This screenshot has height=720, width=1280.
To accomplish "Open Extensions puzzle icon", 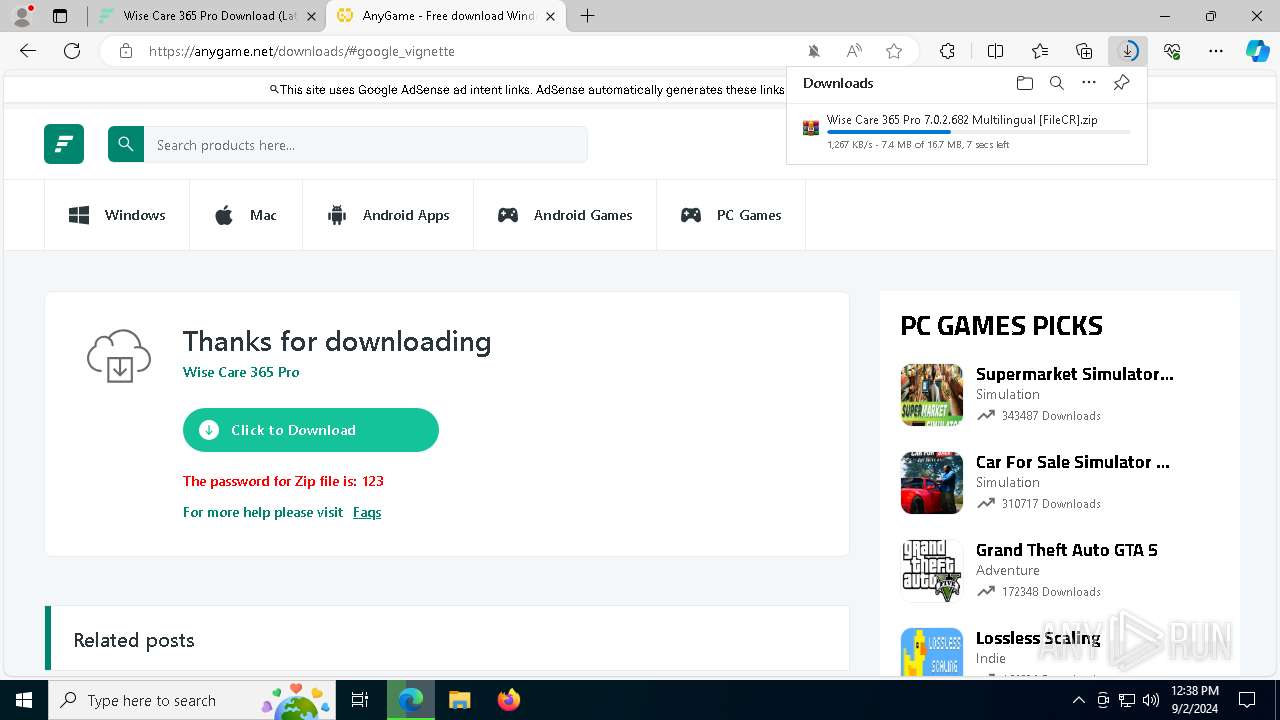I will pyautogui.click(x=947, y=51).
